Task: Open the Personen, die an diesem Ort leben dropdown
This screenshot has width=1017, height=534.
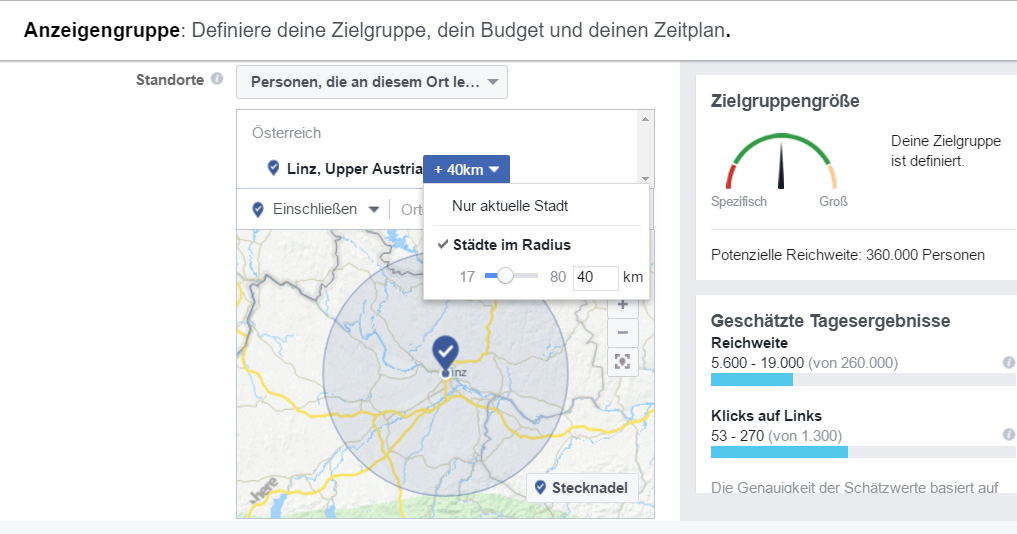Action: pyautogui.click(x=372, y=82)
